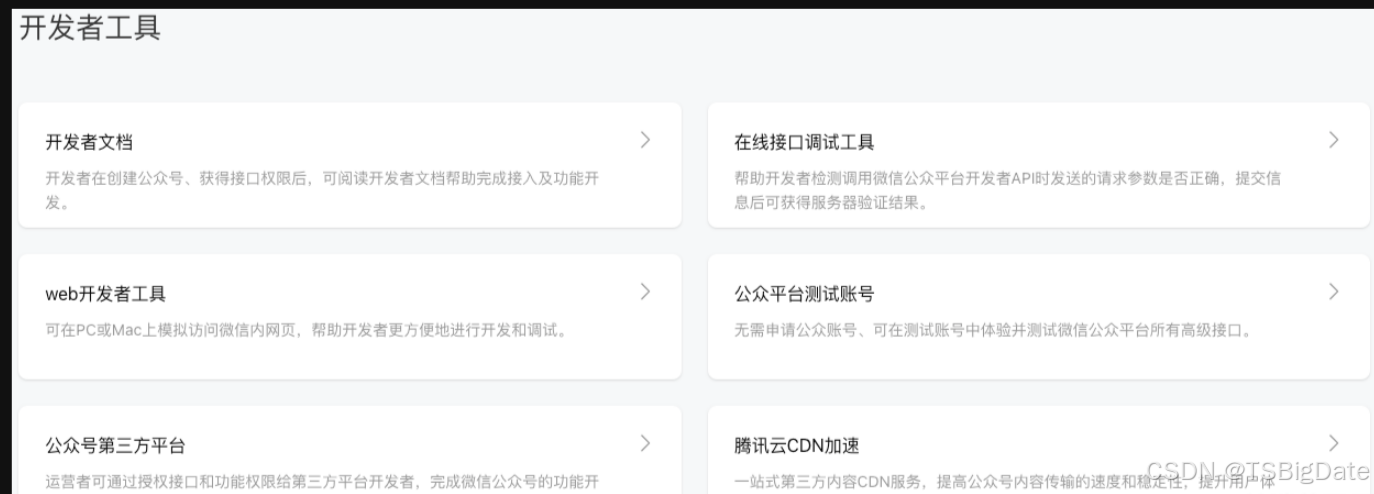
Task: Click the chevron on 在线接口调试工具 card
Action: pyautogui.click(x=1333, y=140)
